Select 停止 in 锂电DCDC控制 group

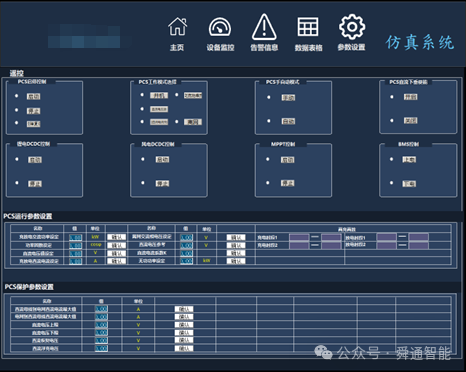35,183
